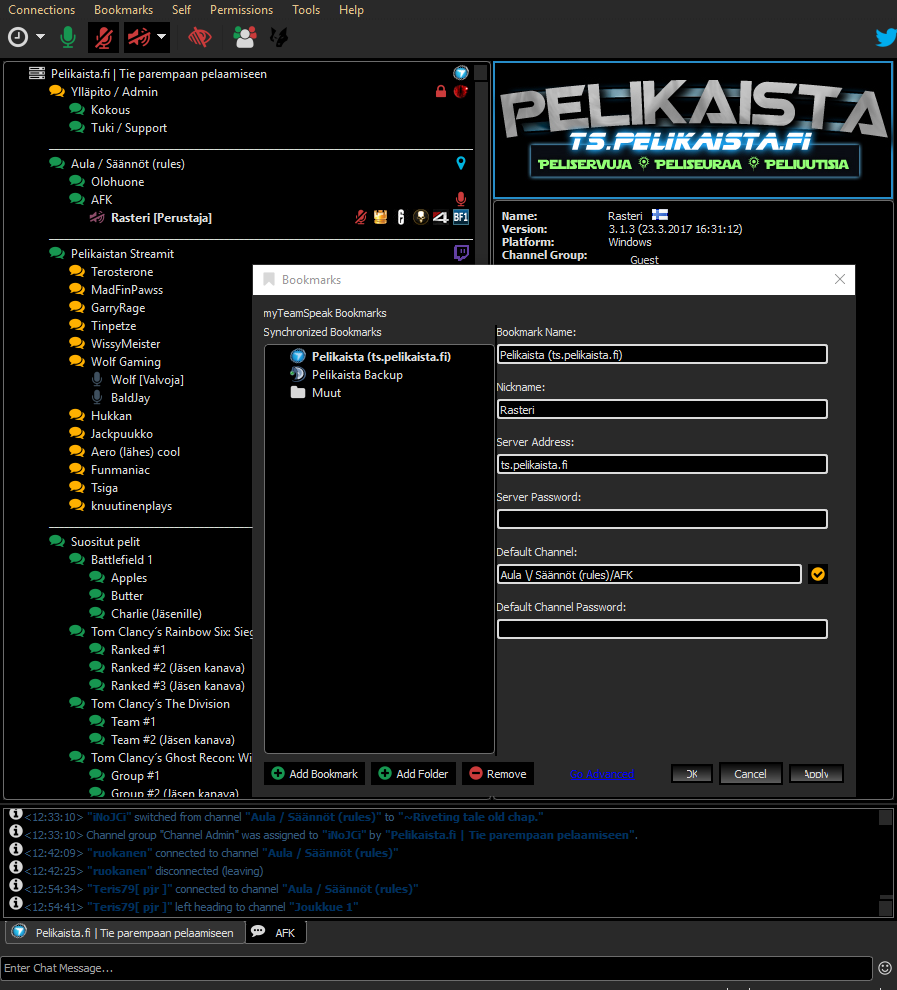Click the Twitch icon on Pelikaistan Streamit
The height and width of the screenshot is (990, 897).
461,253
